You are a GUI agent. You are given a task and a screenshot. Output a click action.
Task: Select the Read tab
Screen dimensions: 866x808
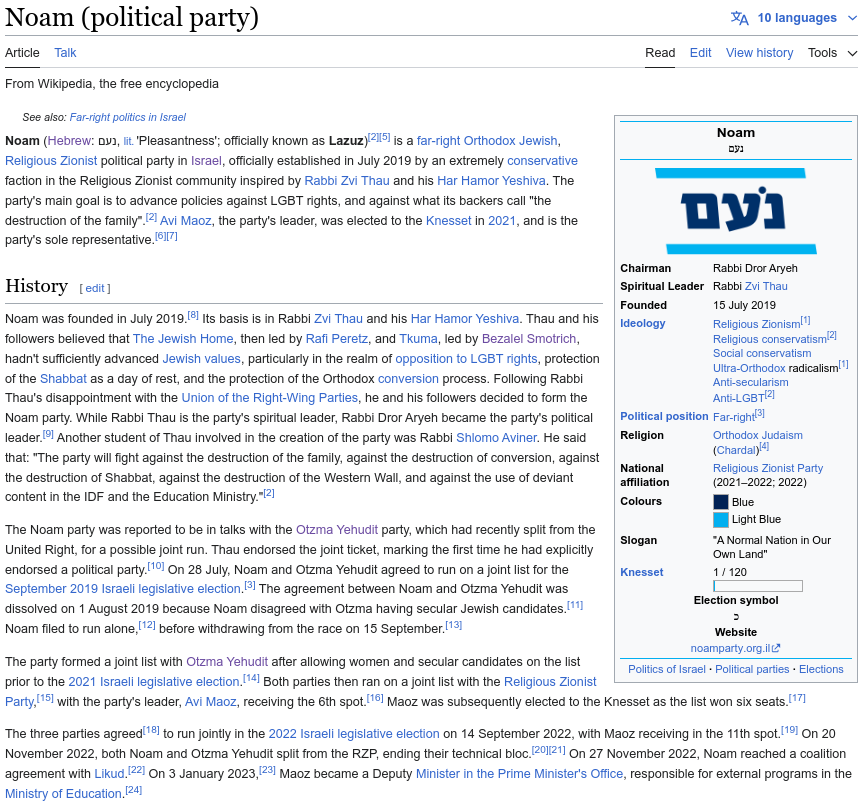click(660, 53)
